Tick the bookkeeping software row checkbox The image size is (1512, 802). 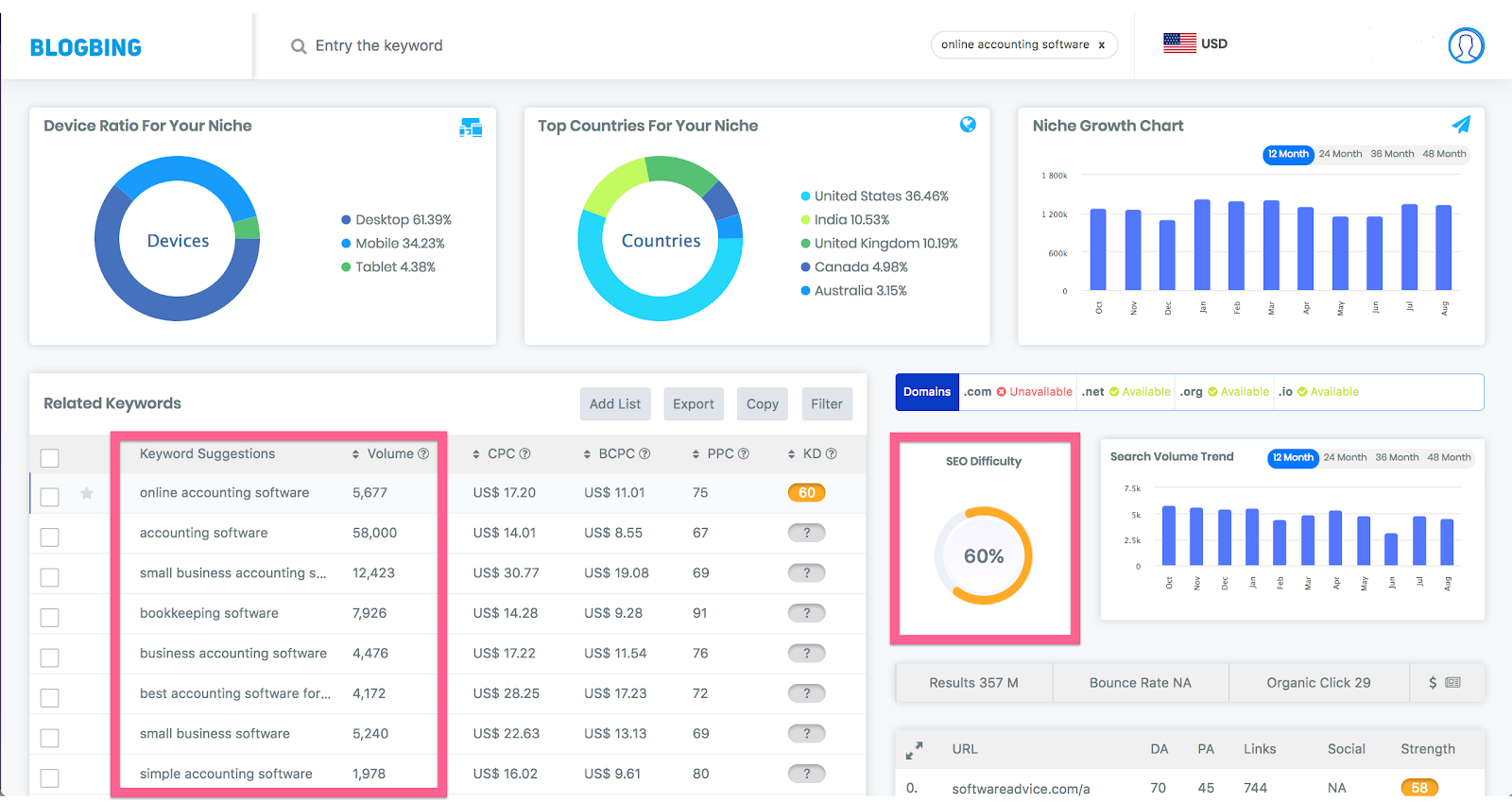(50, 617)
